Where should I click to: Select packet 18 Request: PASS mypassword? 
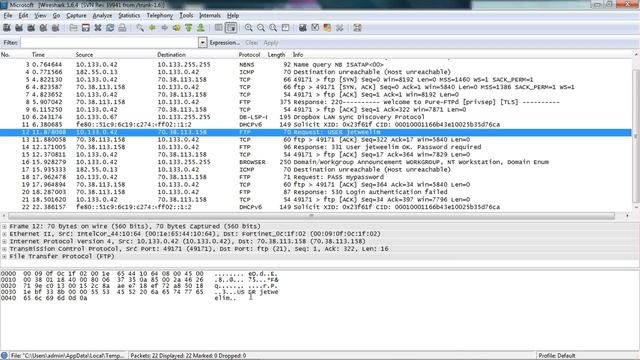(316, 177)
